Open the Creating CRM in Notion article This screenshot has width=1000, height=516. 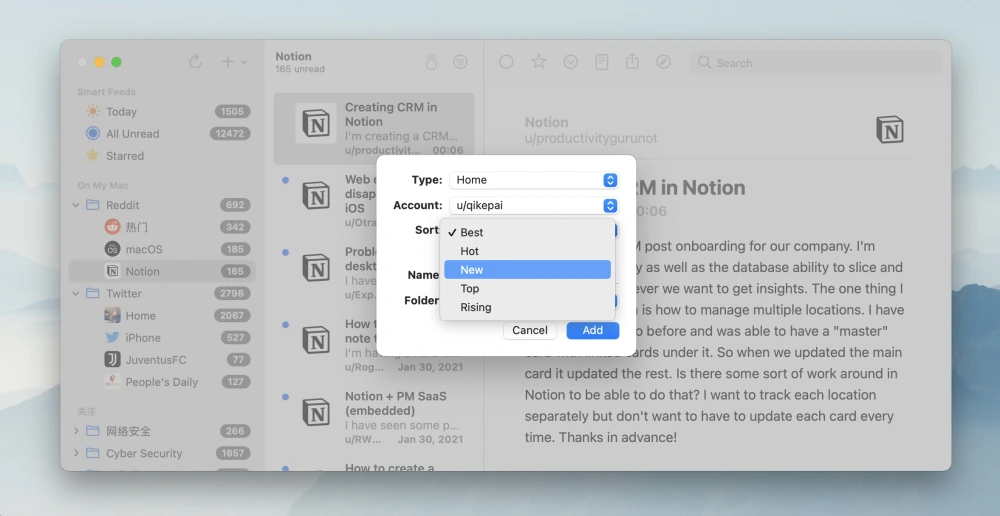click(374, 129)
